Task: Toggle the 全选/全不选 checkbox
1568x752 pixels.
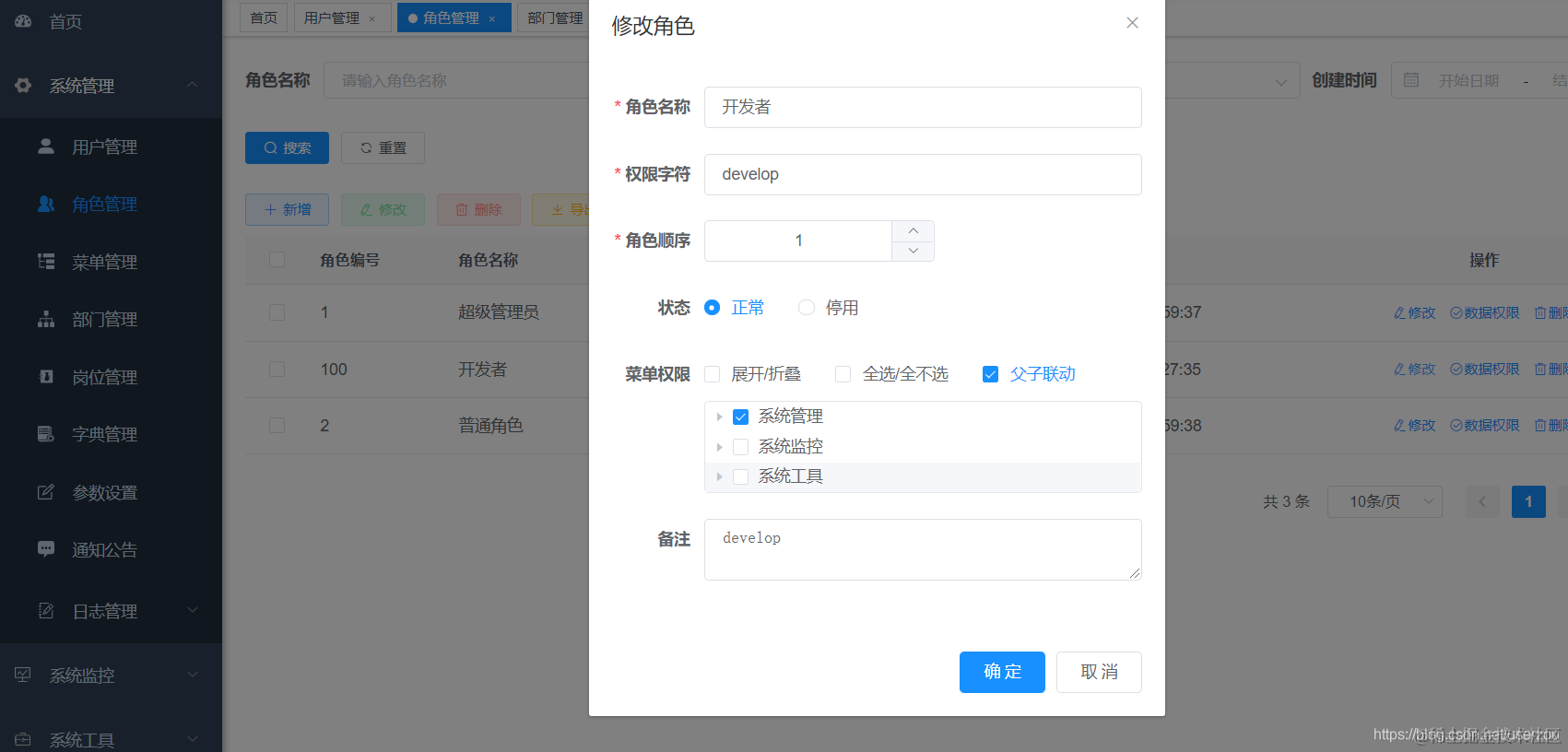Action: [843, 374]
